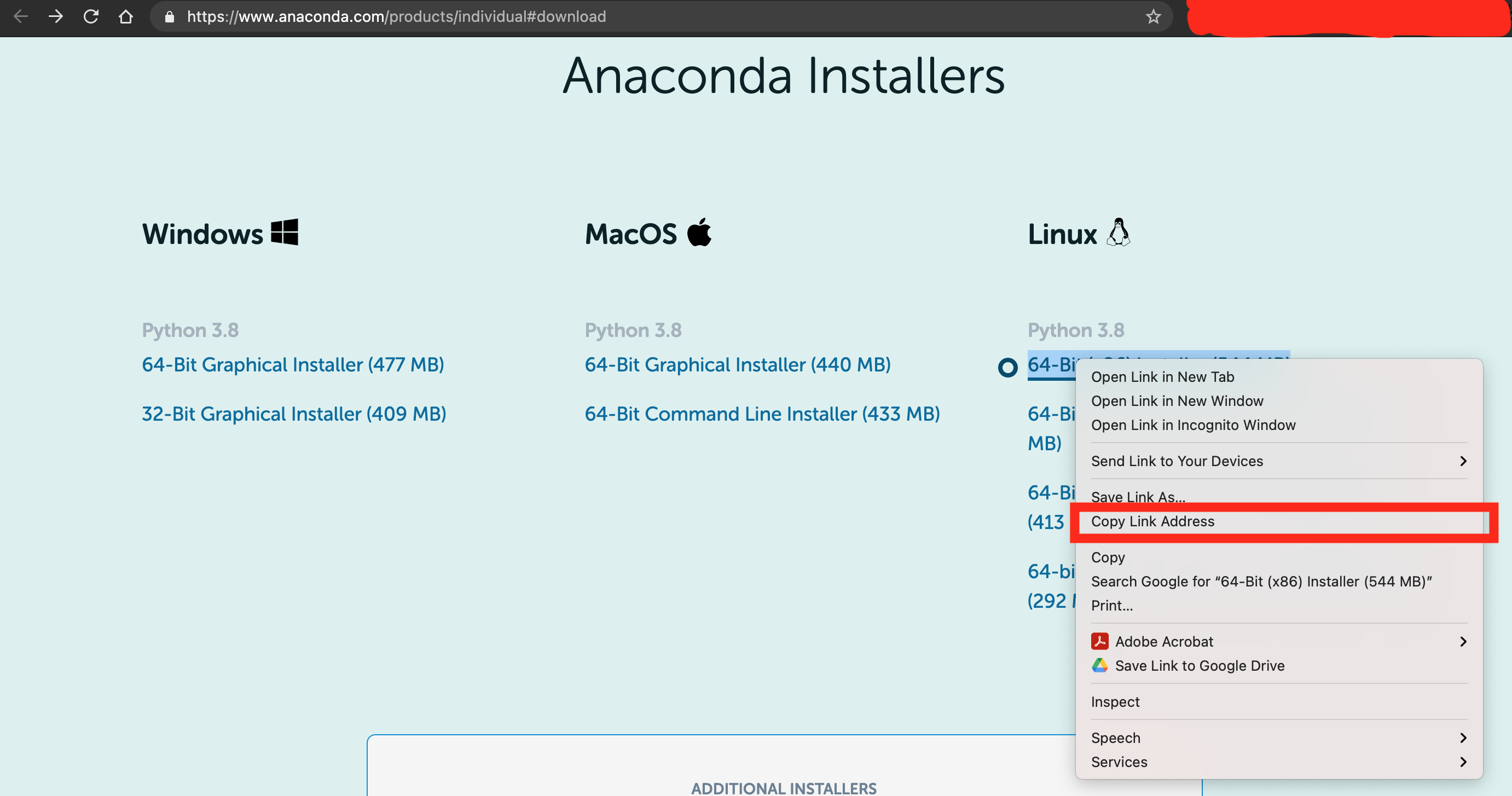Reload the current page
This screenshot has width=1512, height=796.
91,16
